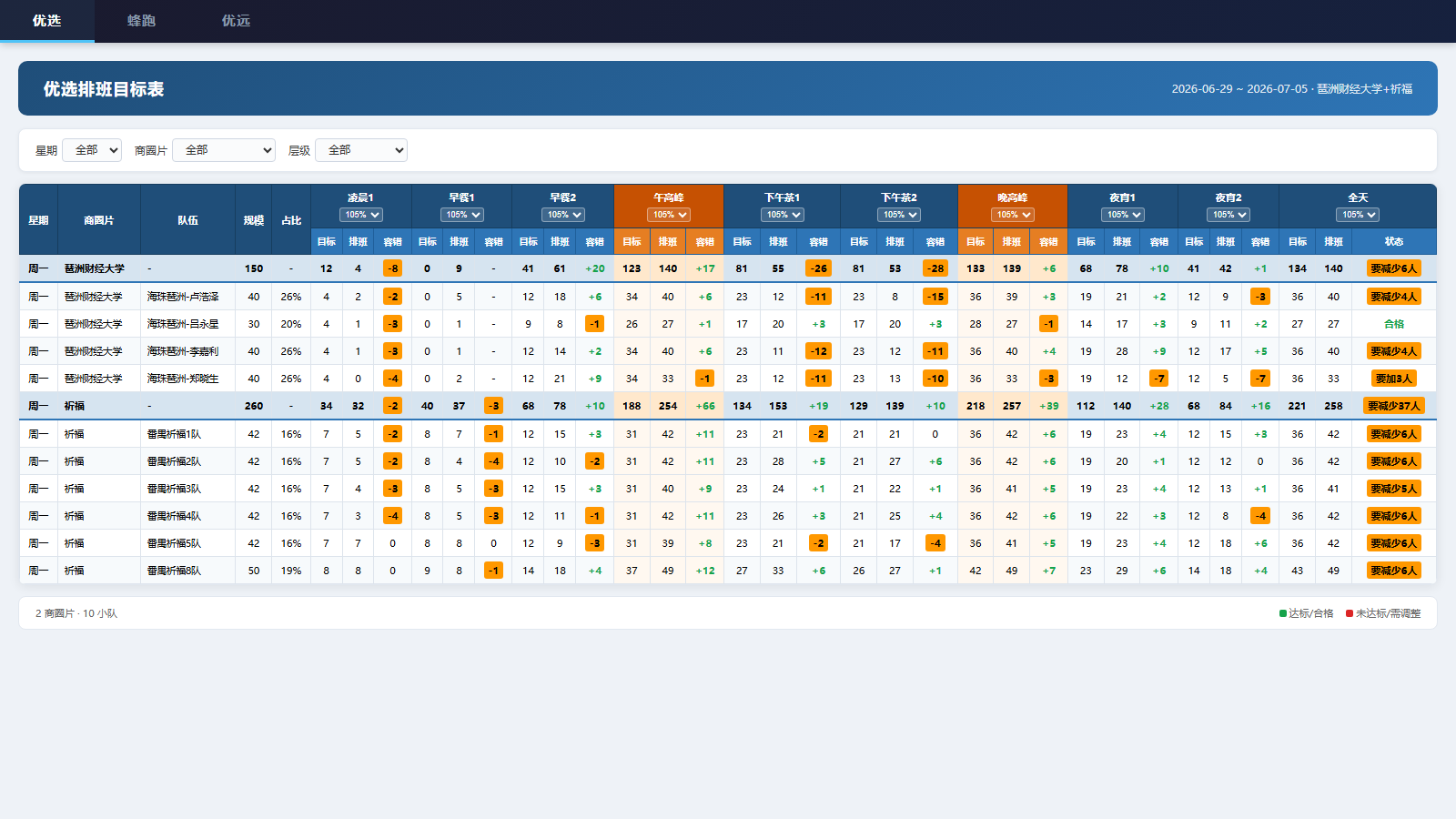Click the 占比 column header
Screen dimensions: 1456x819
291,220
